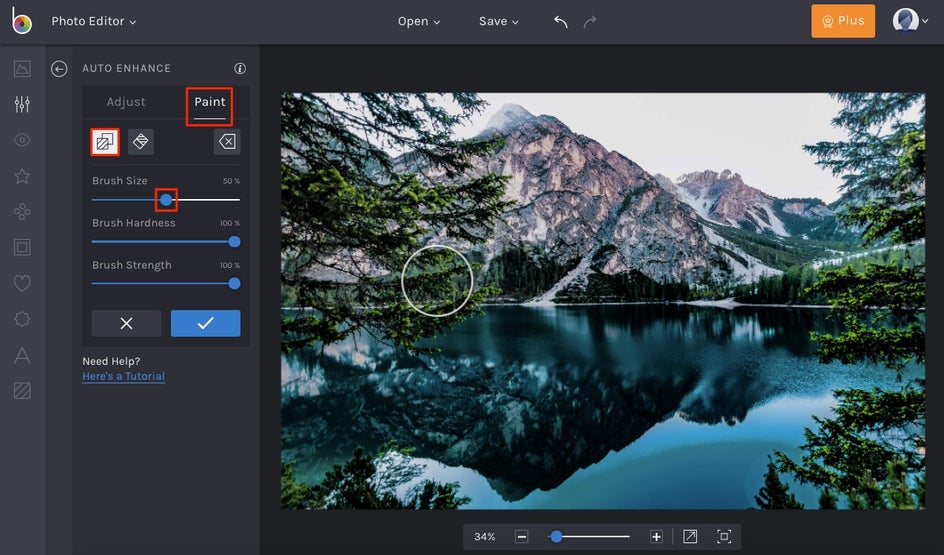The image size is (944, 555).
Task: Open the Image Manager sidebar icon
Action: 22,69
